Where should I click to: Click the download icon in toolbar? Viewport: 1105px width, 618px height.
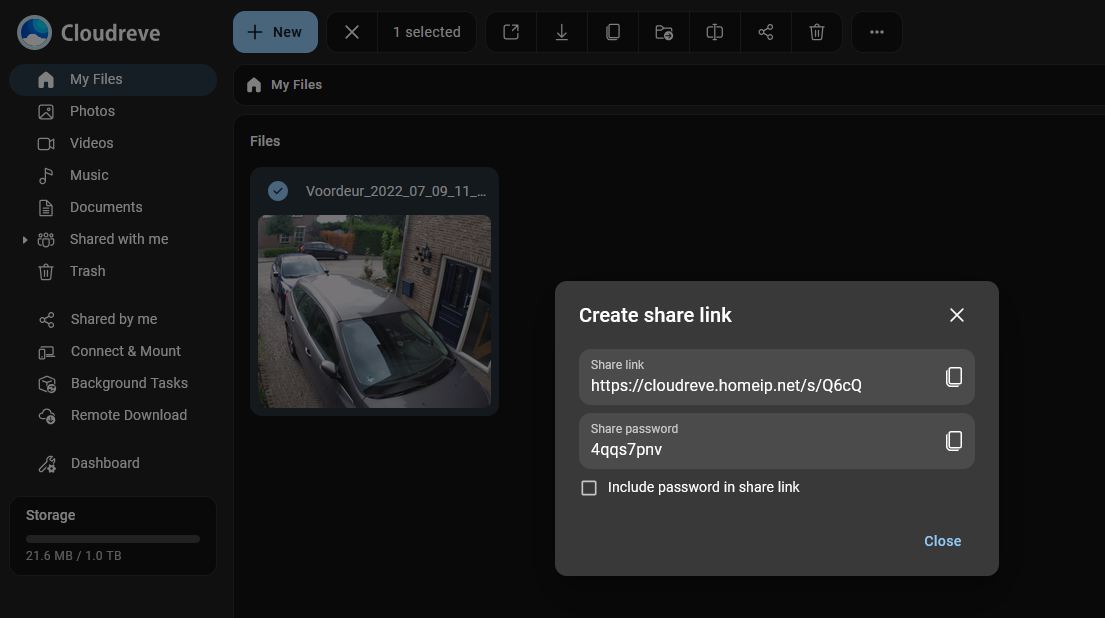click(562, 32)
